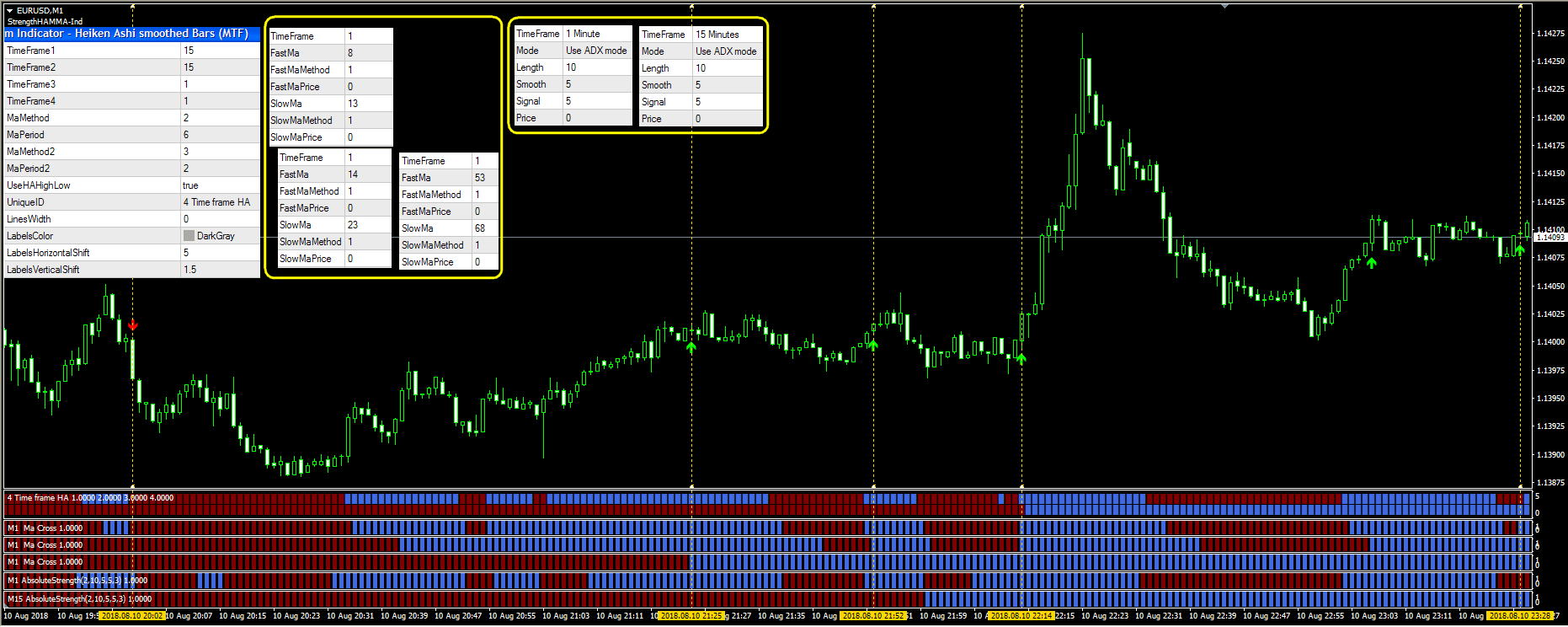Click the DarkGray LabelsColor swatch
1568x627 pixels.
coord(189,236)
